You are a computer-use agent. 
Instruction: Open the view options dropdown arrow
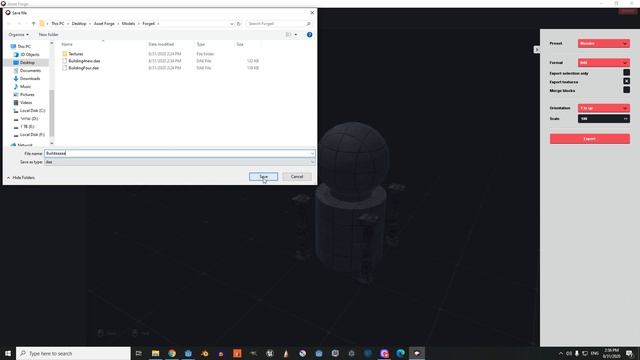coord(296,35)
